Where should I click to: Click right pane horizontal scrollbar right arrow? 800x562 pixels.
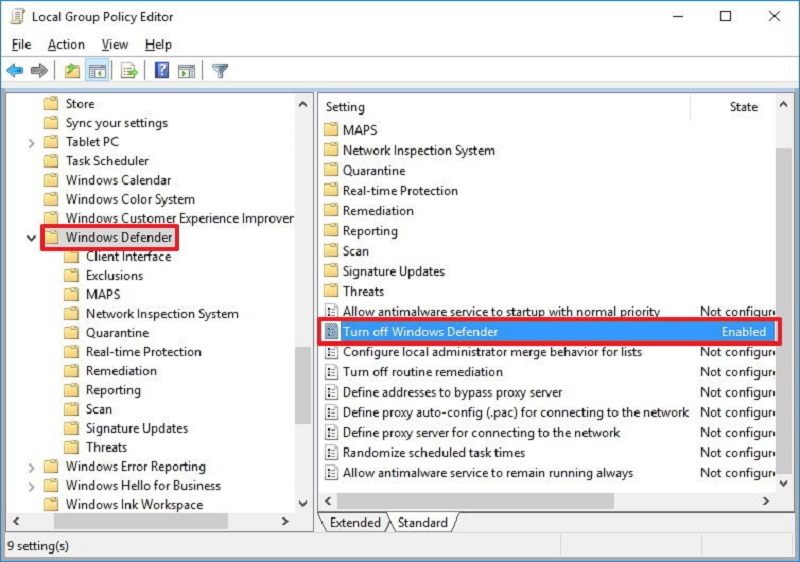pos(765,501)
